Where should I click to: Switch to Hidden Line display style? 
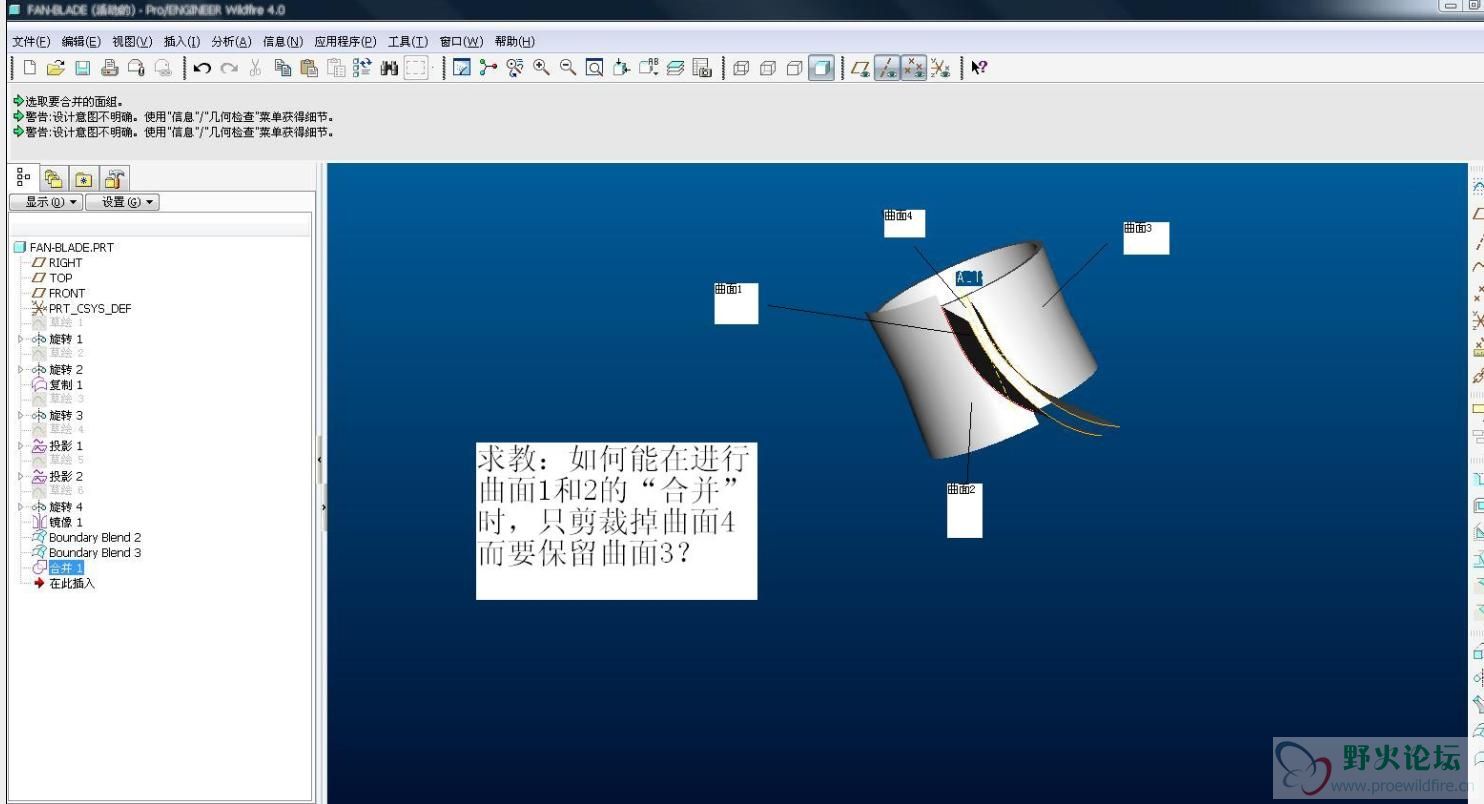pyautogui.click(x=768, y=68)
